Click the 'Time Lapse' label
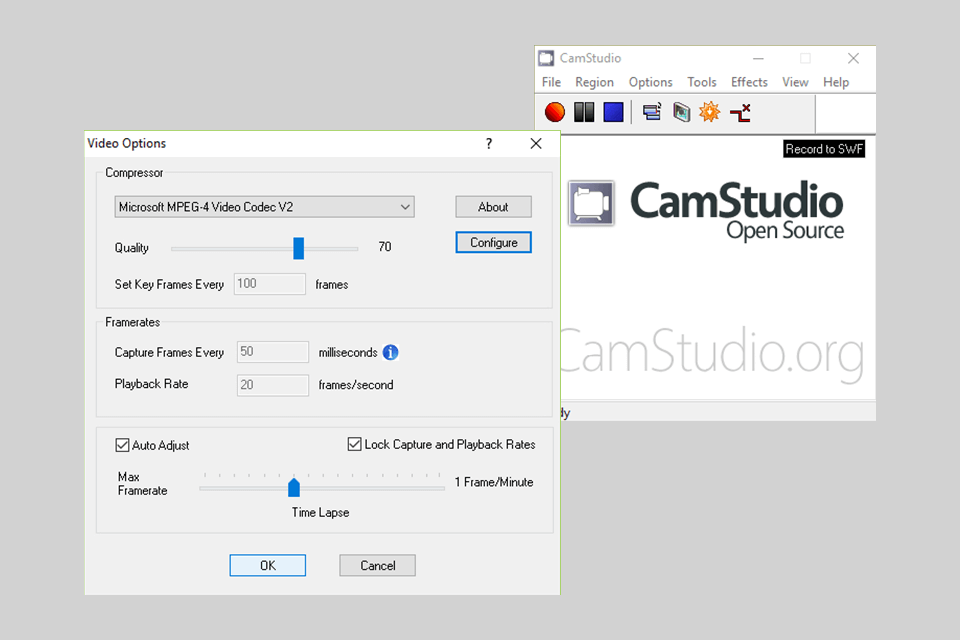Screen dimensions: 960x640 320,513
